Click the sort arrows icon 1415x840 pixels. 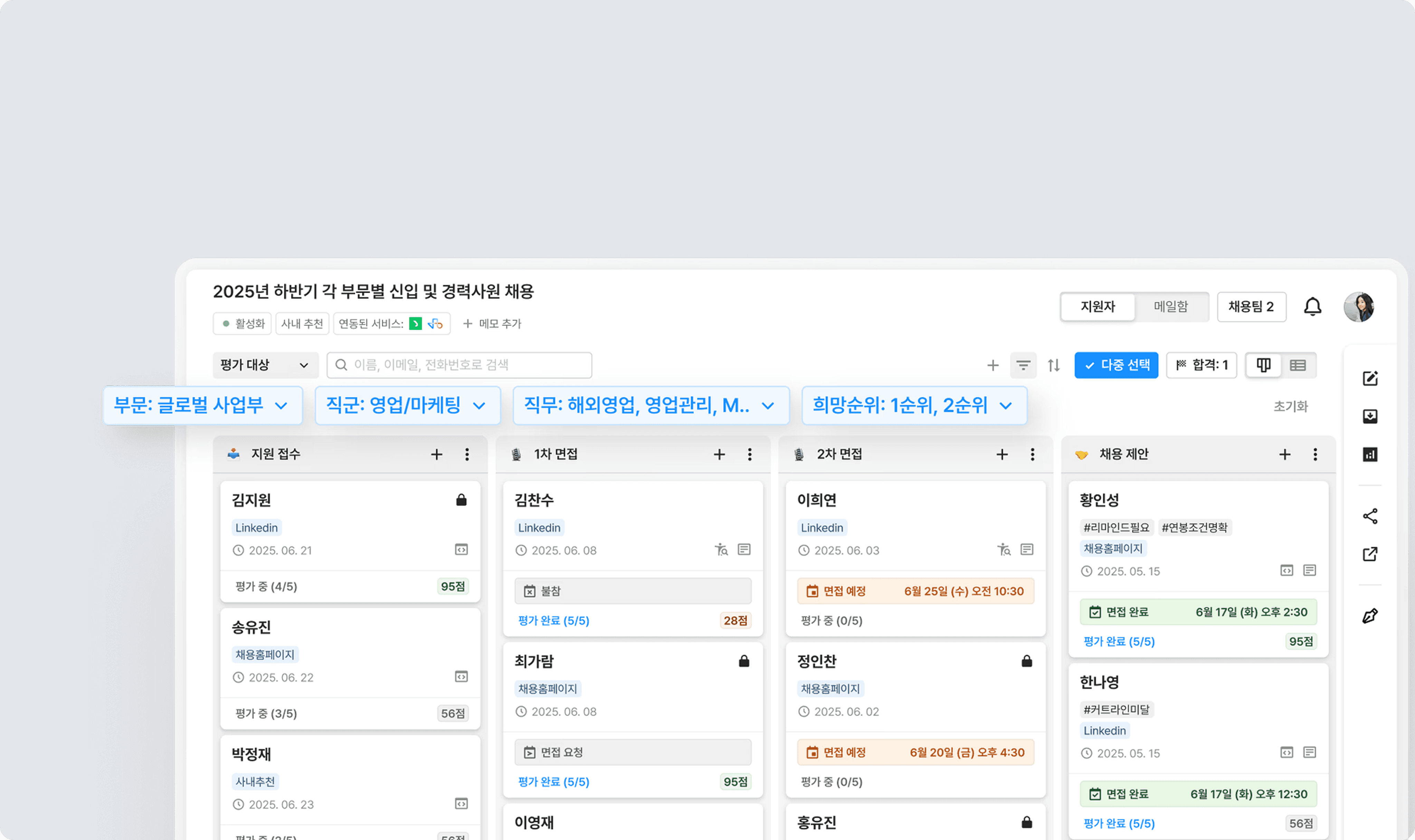click(1053, 365)
